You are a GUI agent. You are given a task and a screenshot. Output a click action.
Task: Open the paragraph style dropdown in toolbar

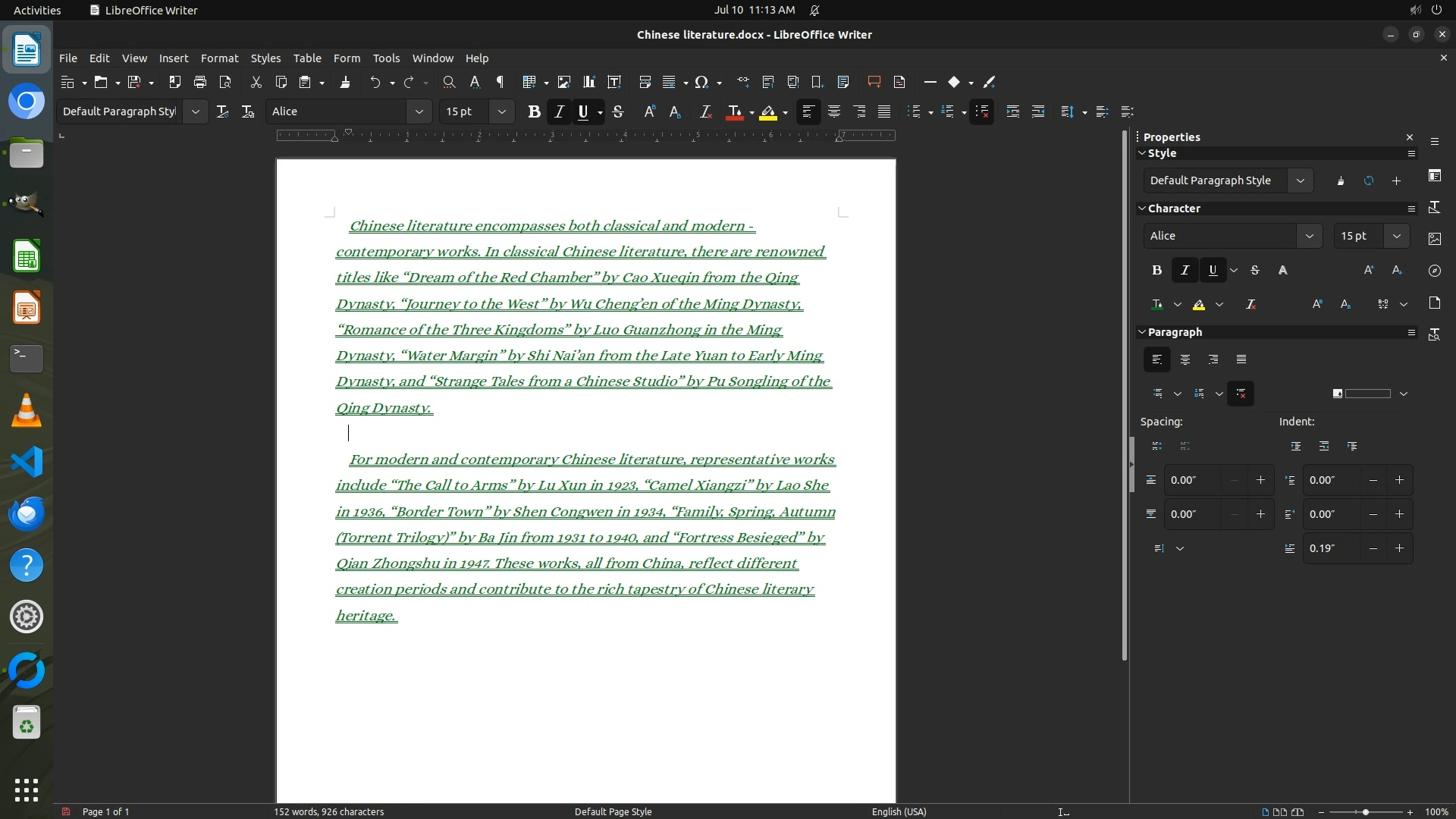coord(196,111)
